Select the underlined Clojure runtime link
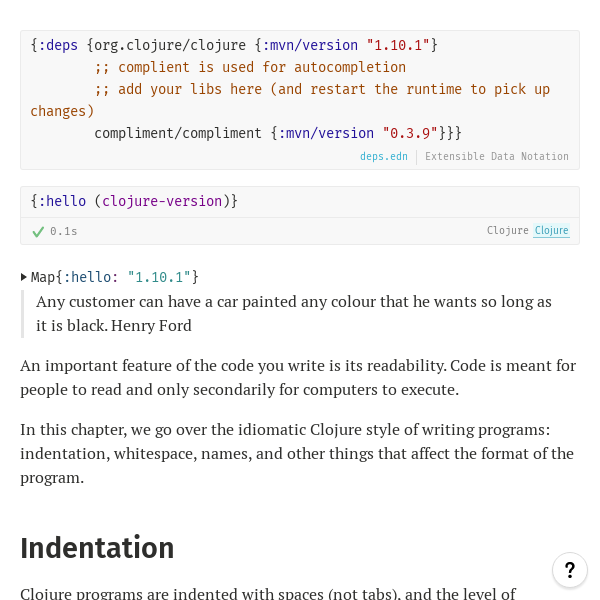The image size is (600, 600). 551,230
